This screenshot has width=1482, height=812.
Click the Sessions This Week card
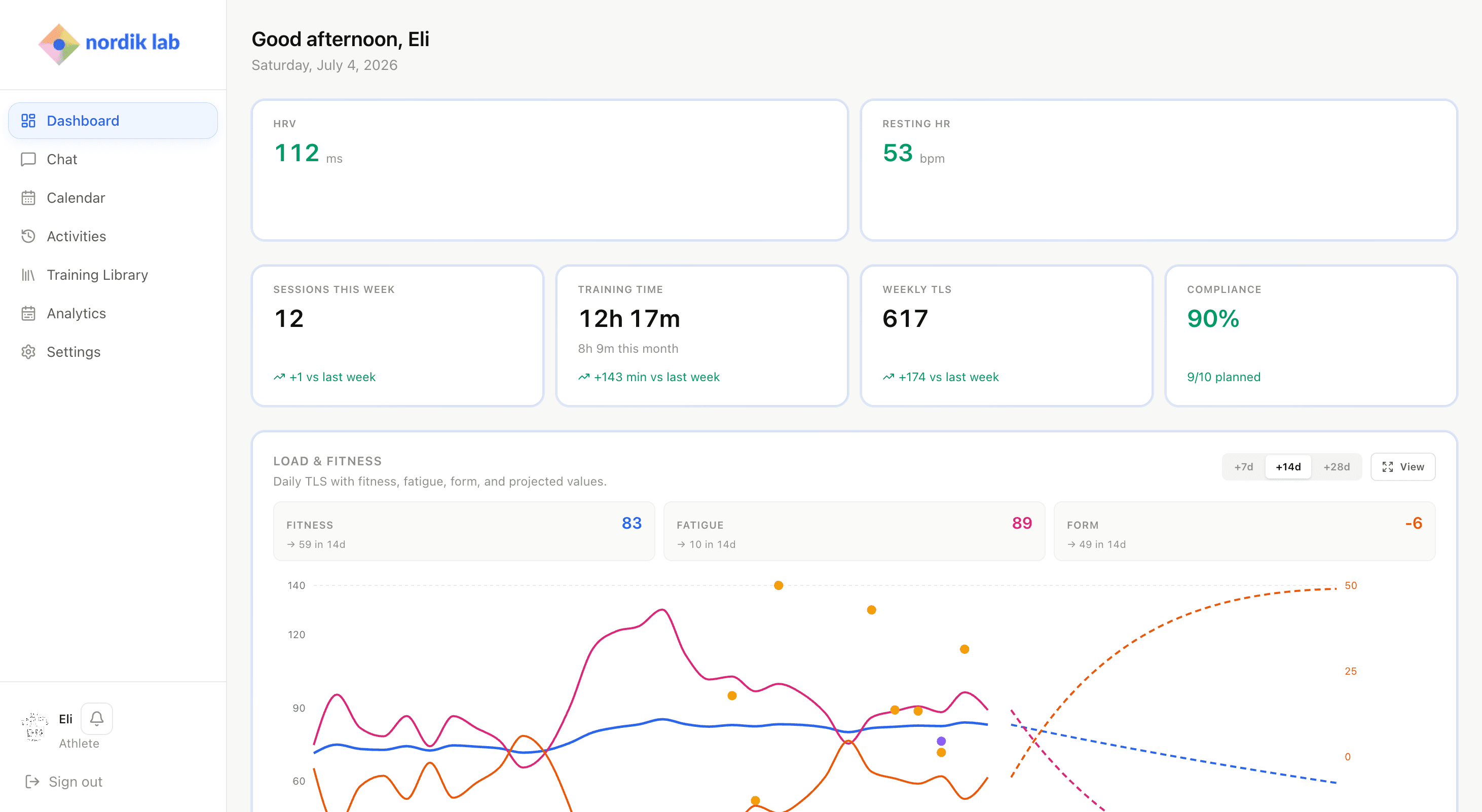pyautogui.click(x=397, y=336)
